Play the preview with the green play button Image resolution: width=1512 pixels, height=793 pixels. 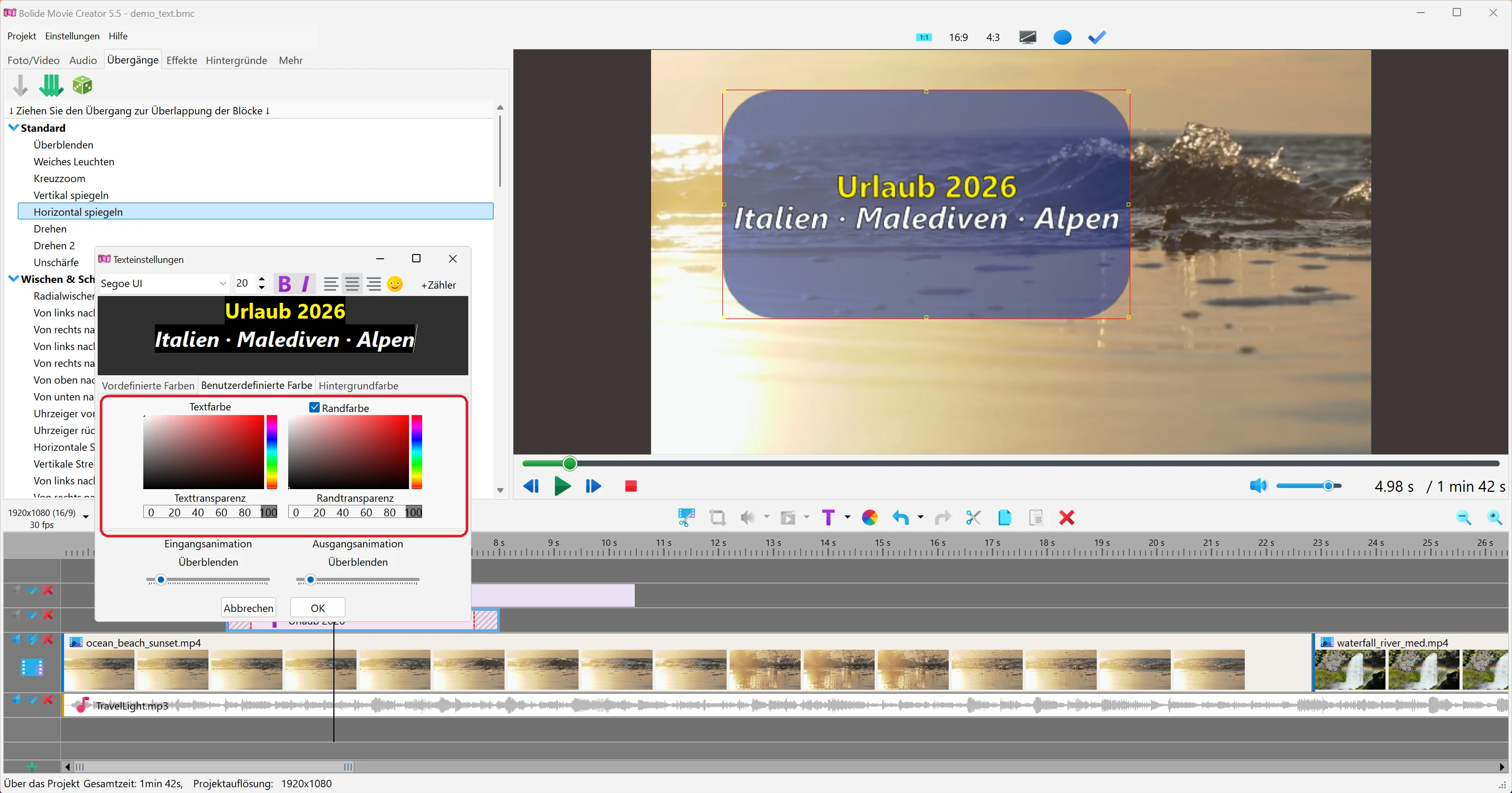point(562,485)
